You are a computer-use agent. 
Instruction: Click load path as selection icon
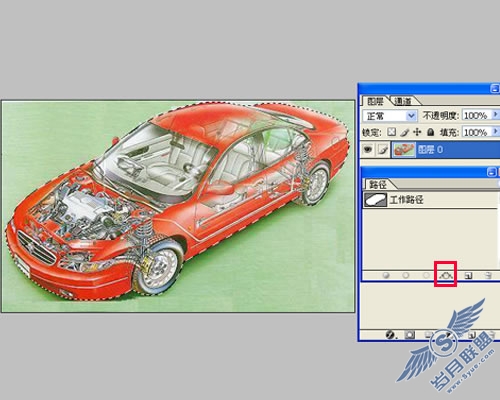pyautogui.click(x=426, y=275)
